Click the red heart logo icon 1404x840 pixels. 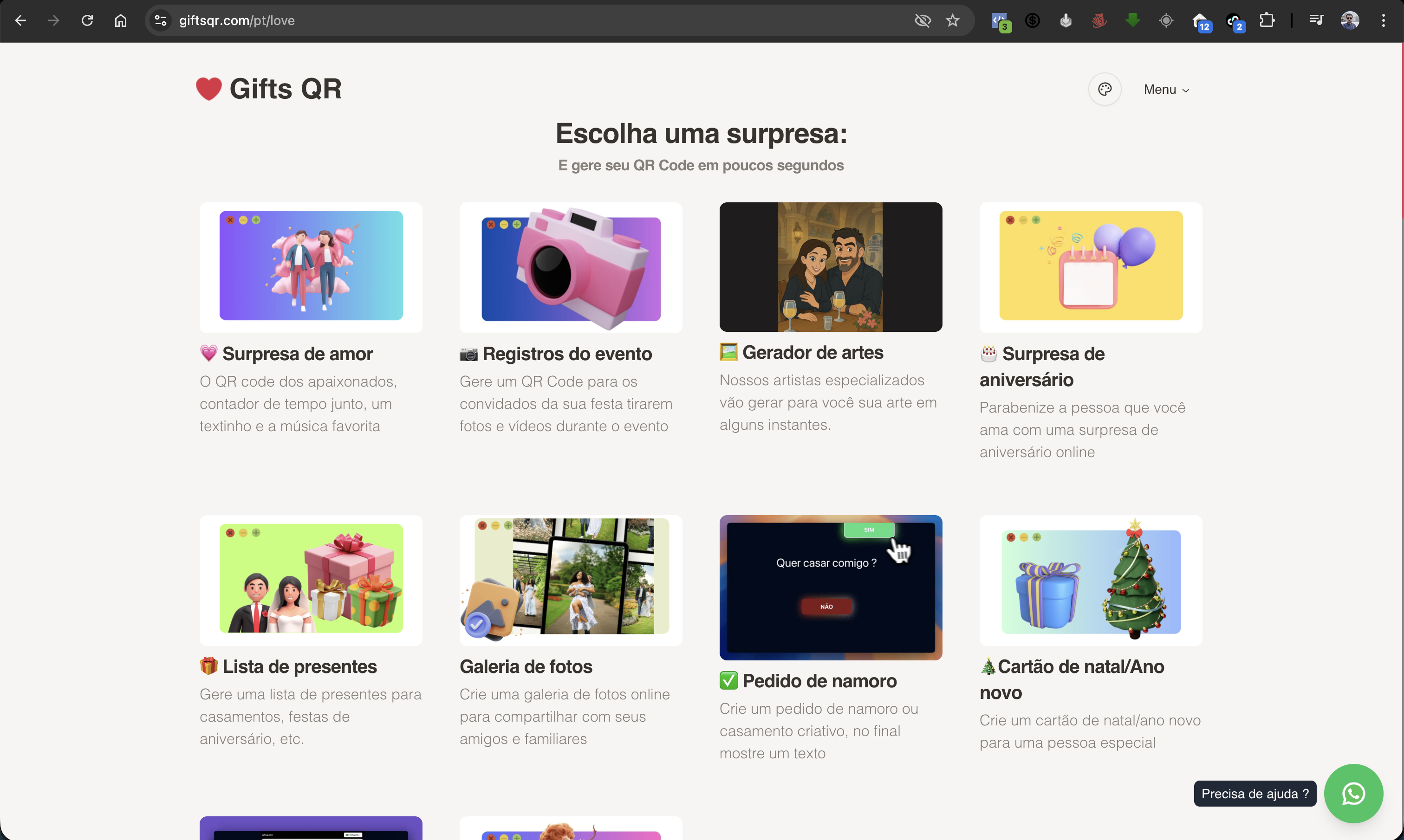(209, 89)
